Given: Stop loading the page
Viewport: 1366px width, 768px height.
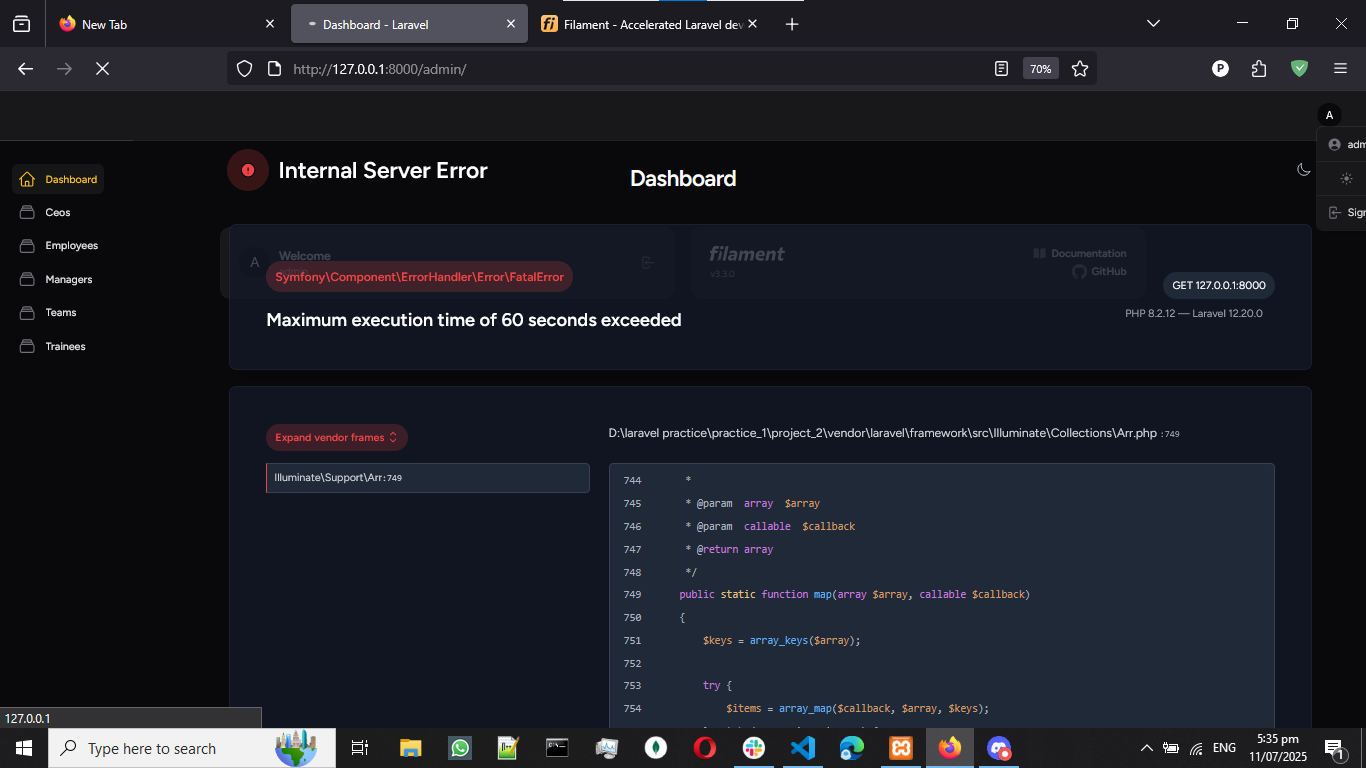Looking at the screenshot, I should click(x=102, y=69).
